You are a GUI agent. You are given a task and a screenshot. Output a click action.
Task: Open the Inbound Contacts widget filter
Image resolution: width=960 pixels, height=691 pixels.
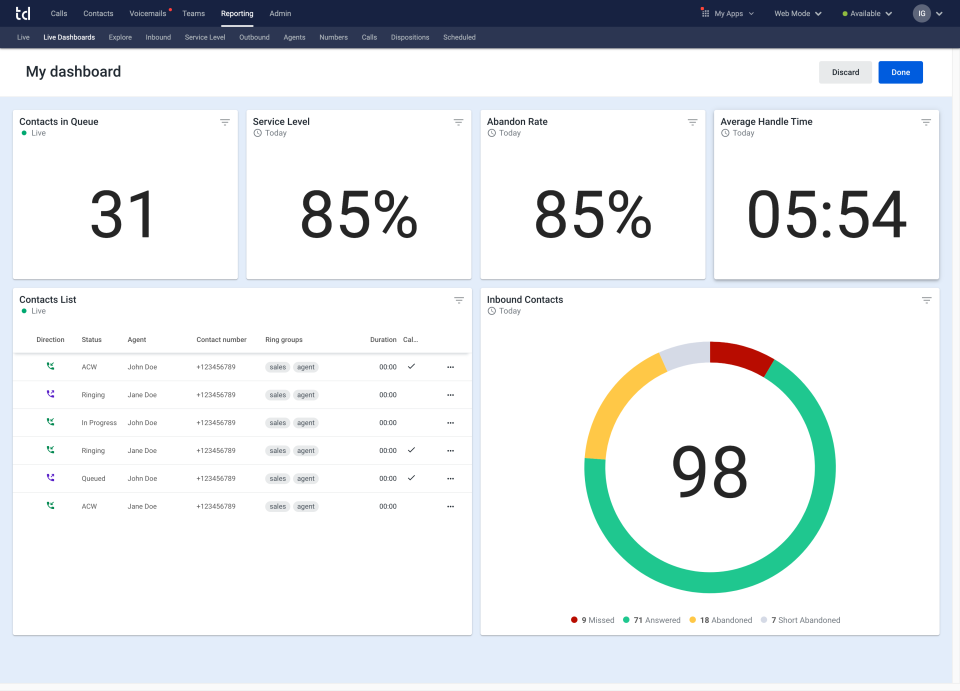926,299
